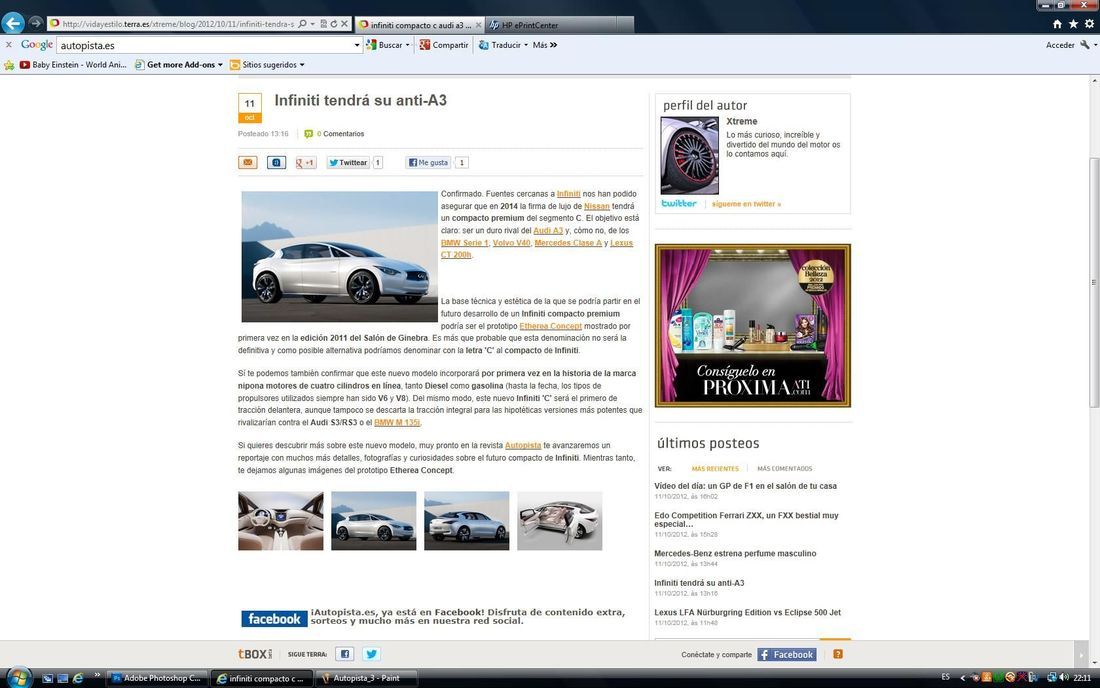Open the BMW M 135i link

(x=397, y=422)
